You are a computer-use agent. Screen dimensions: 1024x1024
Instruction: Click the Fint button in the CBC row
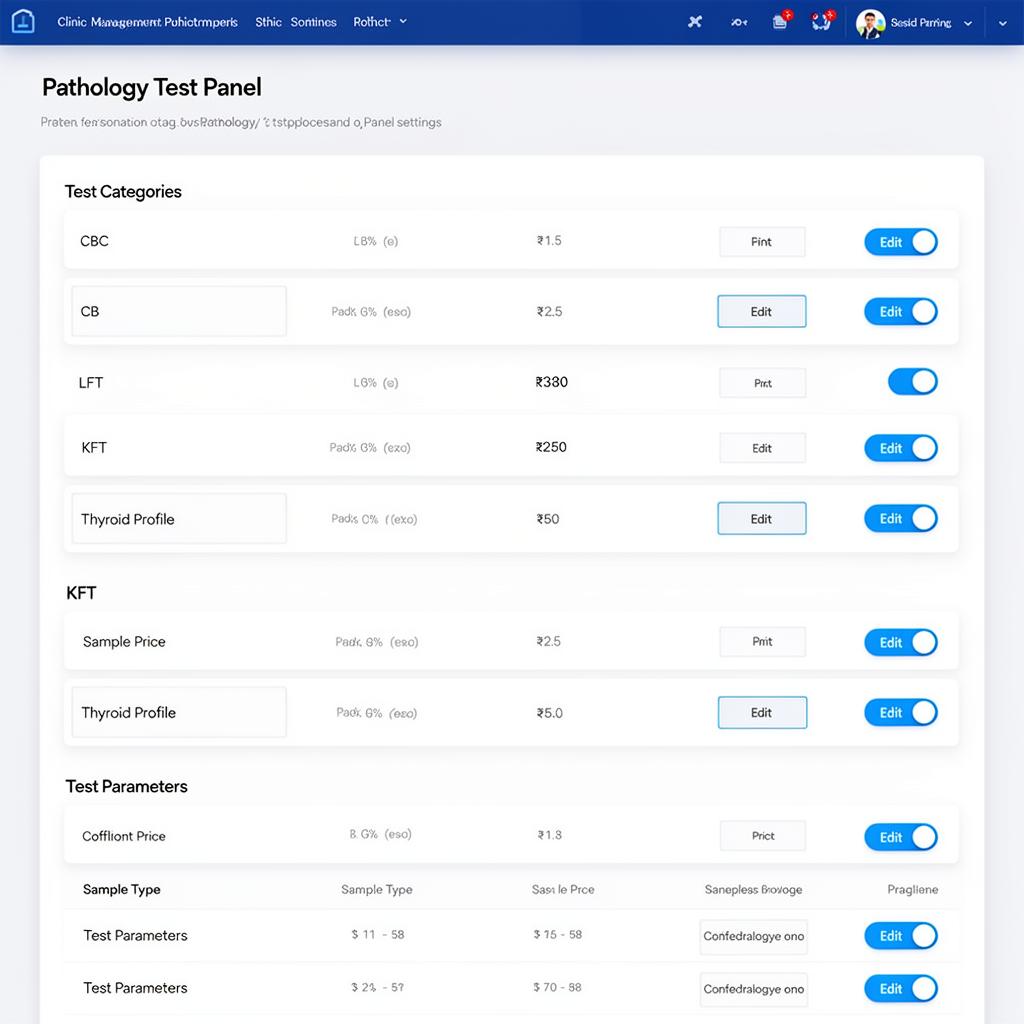pyautogui.click(x=761, y=242)
